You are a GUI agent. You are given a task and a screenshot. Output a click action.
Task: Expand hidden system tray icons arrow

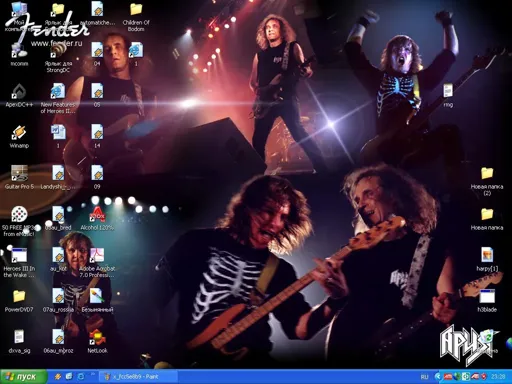click(438, 377)
